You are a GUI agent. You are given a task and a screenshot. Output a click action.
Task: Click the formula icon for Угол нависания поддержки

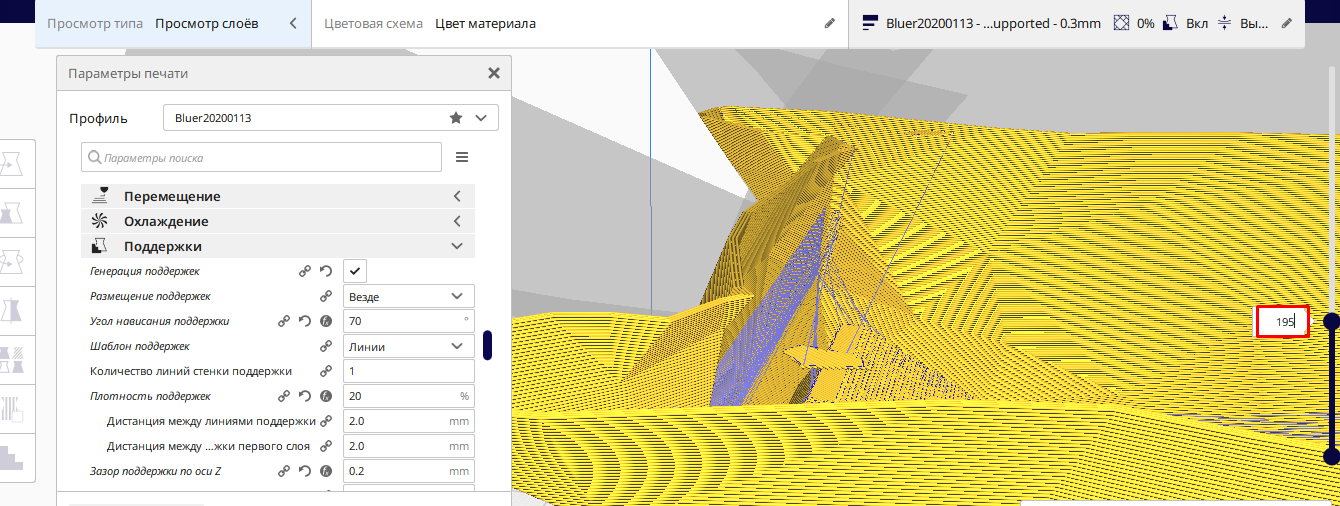[x=325, y=321]
